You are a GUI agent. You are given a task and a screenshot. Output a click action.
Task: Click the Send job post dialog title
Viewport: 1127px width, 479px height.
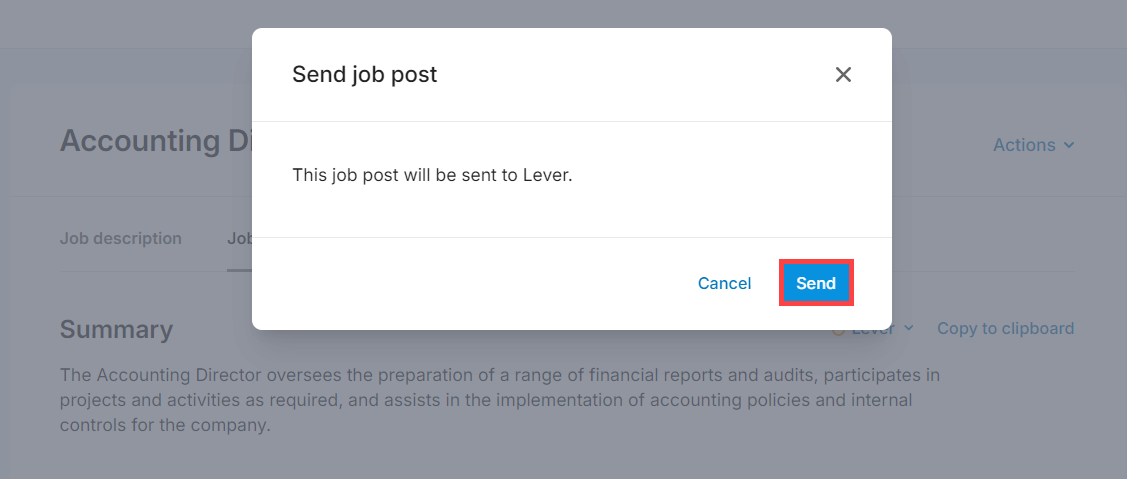(x=364, y=74)
